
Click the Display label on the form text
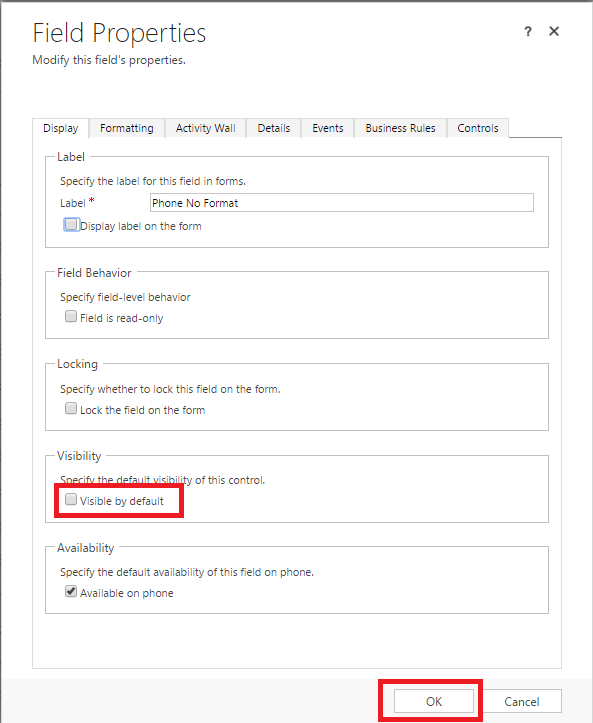[141, 226]
